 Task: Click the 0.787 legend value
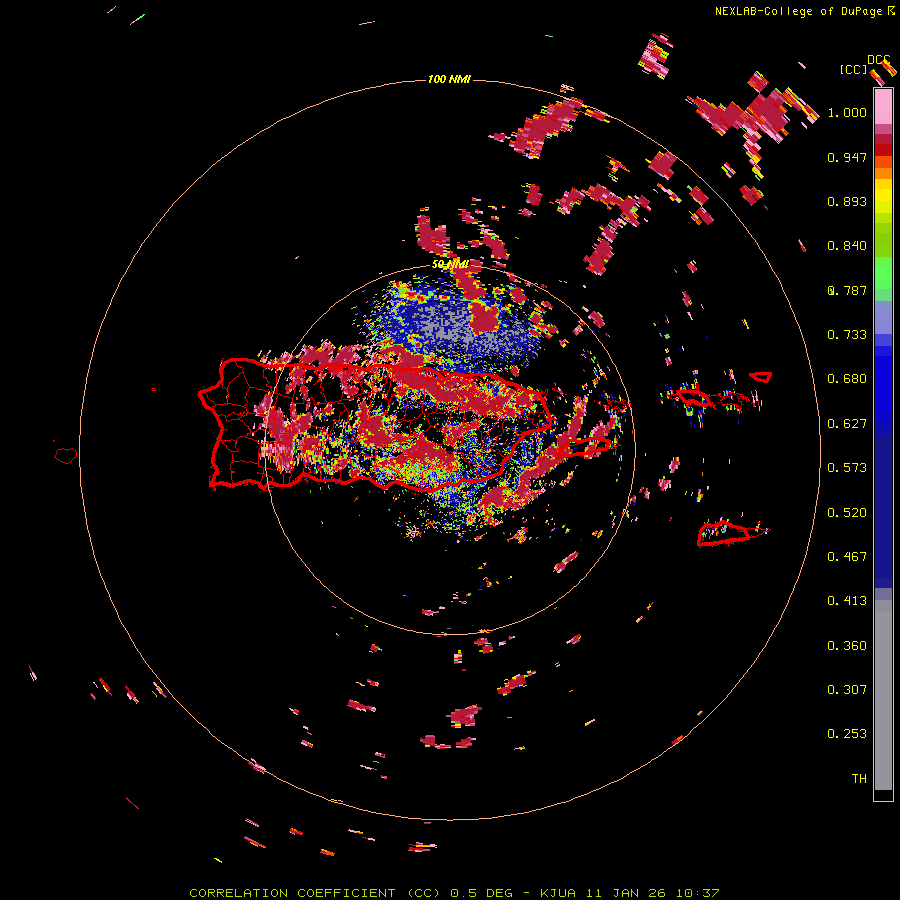847,290
